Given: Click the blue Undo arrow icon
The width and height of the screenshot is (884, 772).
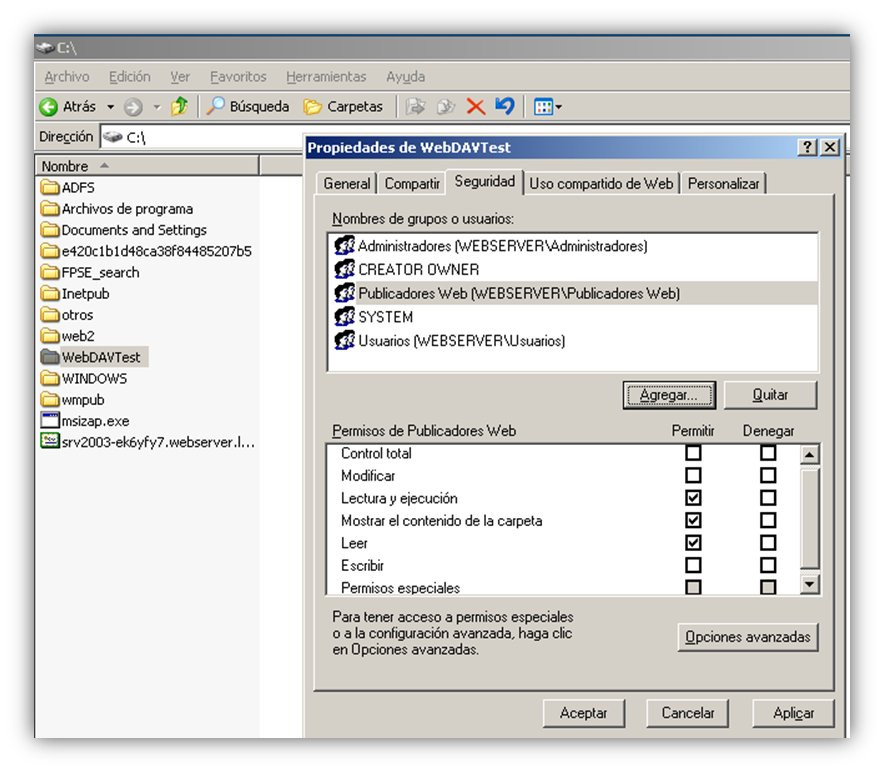Looking at the screenshot, I should [505, 106].
